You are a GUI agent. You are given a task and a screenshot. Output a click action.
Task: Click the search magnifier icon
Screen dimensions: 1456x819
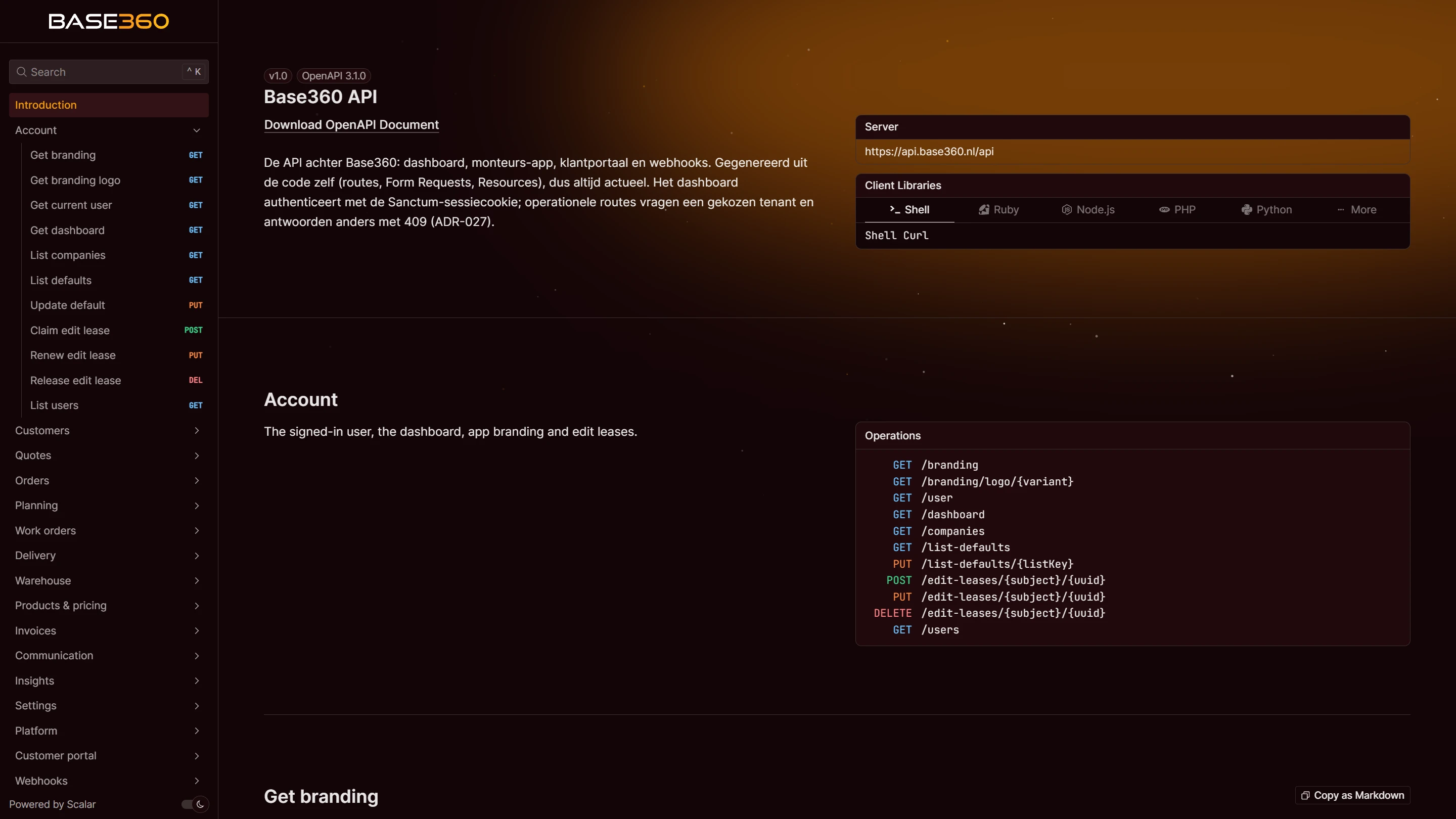click(x=21, y=72)
